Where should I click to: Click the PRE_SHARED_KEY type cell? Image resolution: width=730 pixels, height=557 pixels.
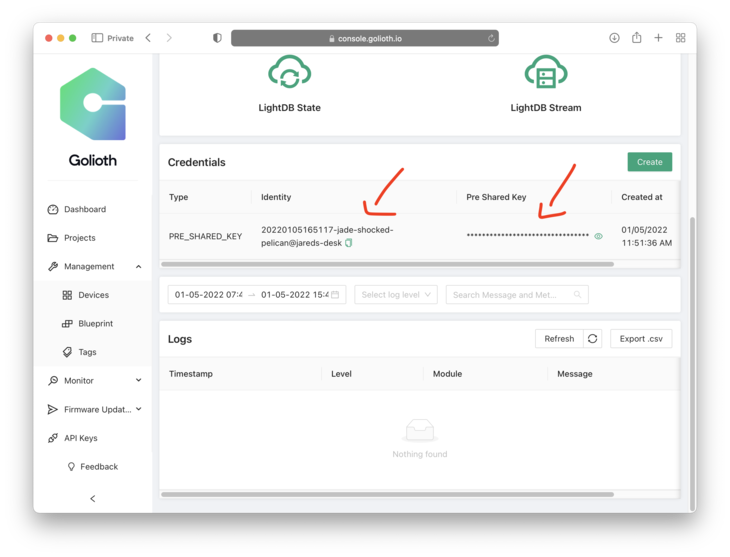tap(205, 236)
